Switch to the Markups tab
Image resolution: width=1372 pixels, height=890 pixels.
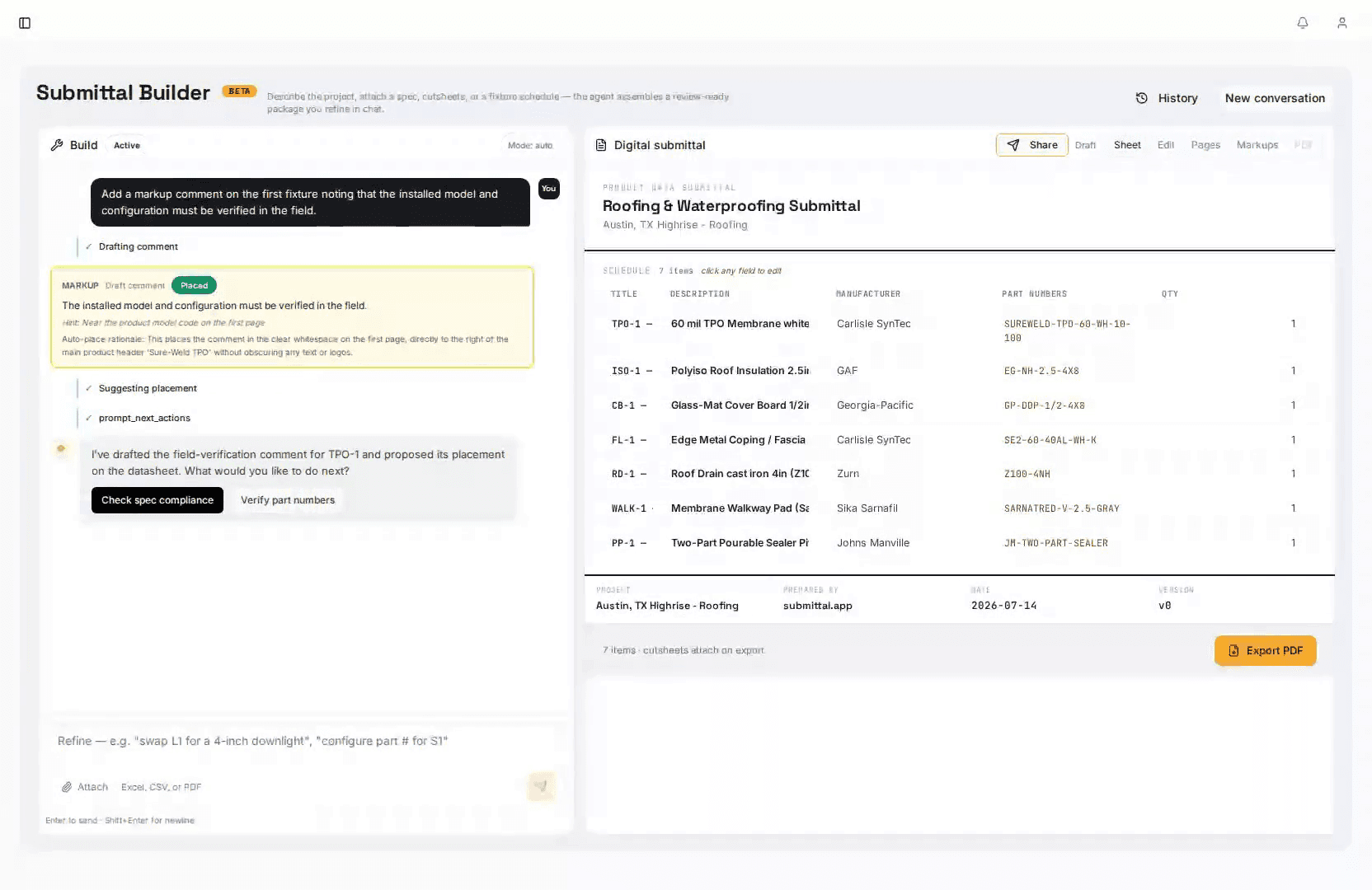(x=1257, y=145)
